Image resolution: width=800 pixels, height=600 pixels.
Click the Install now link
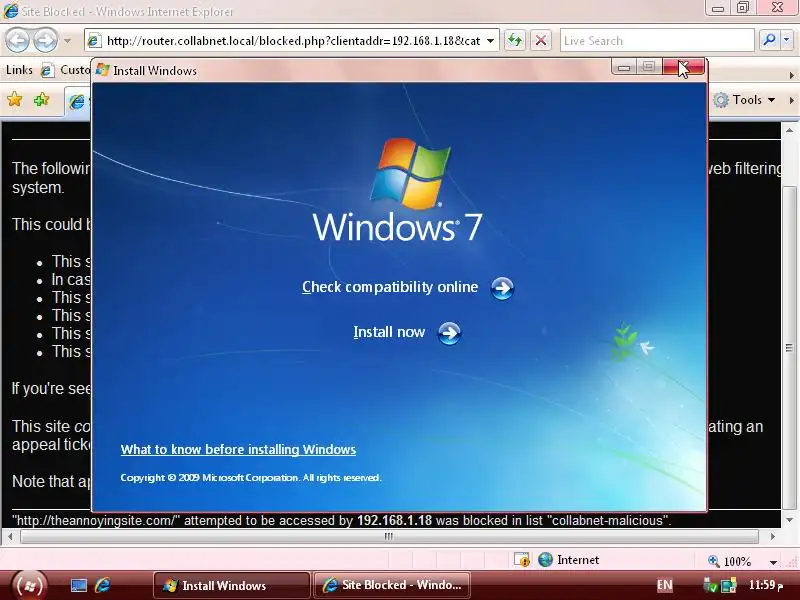click(x=389, y=332)
